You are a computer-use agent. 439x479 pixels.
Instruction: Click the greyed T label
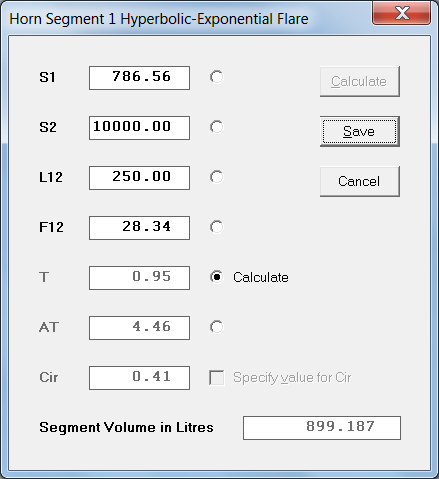pos(44,277)
